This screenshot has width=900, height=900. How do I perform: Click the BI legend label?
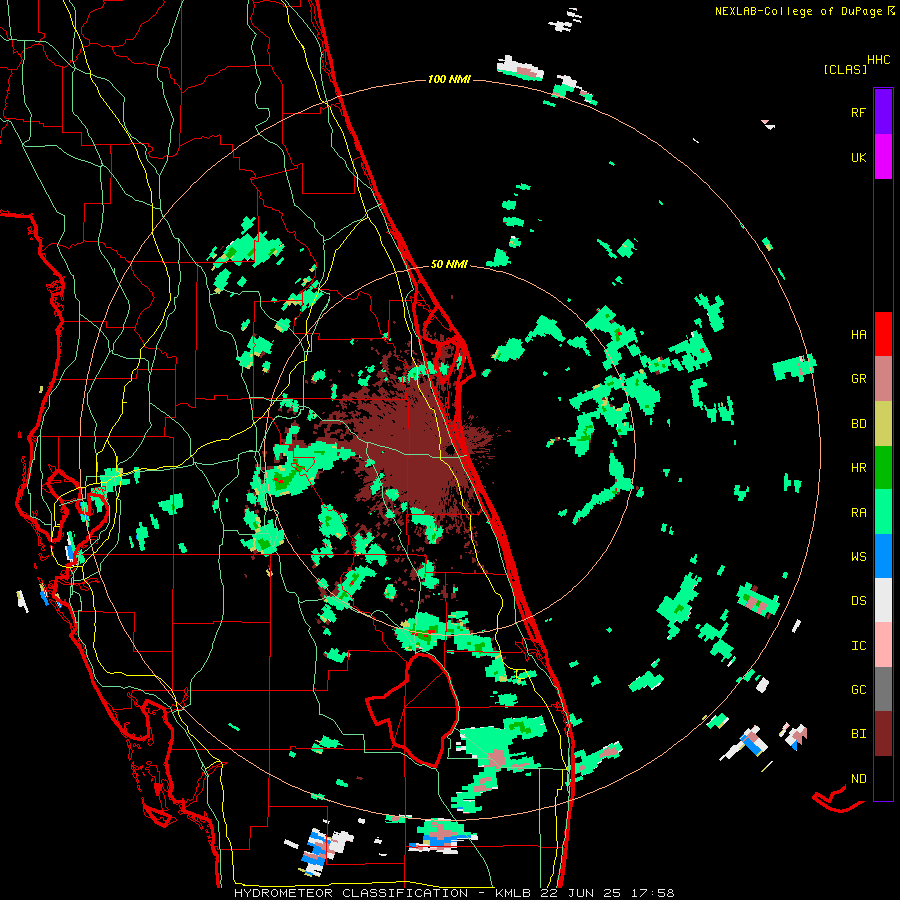858,734
